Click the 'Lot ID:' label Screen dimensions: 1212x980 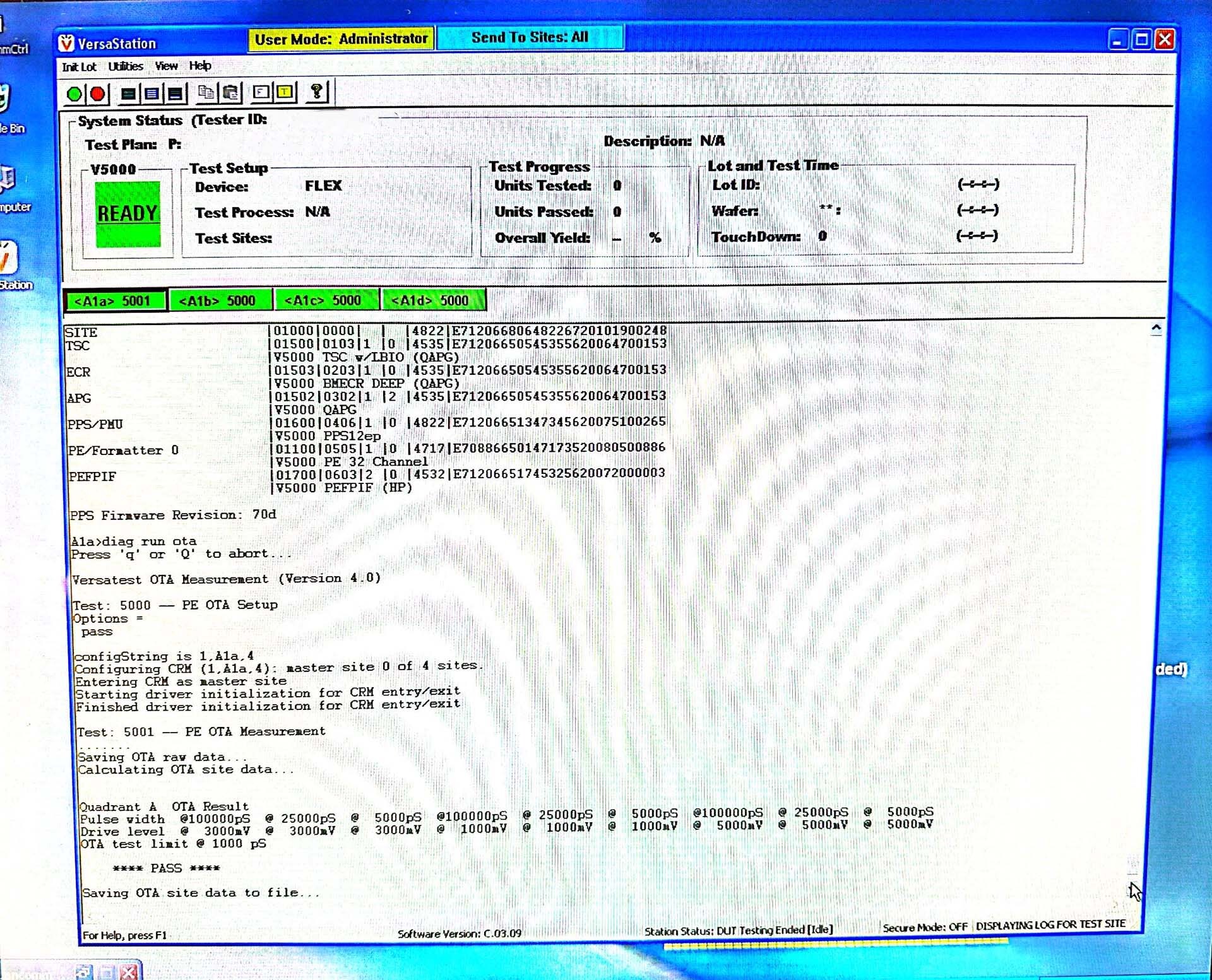(735, 185)
